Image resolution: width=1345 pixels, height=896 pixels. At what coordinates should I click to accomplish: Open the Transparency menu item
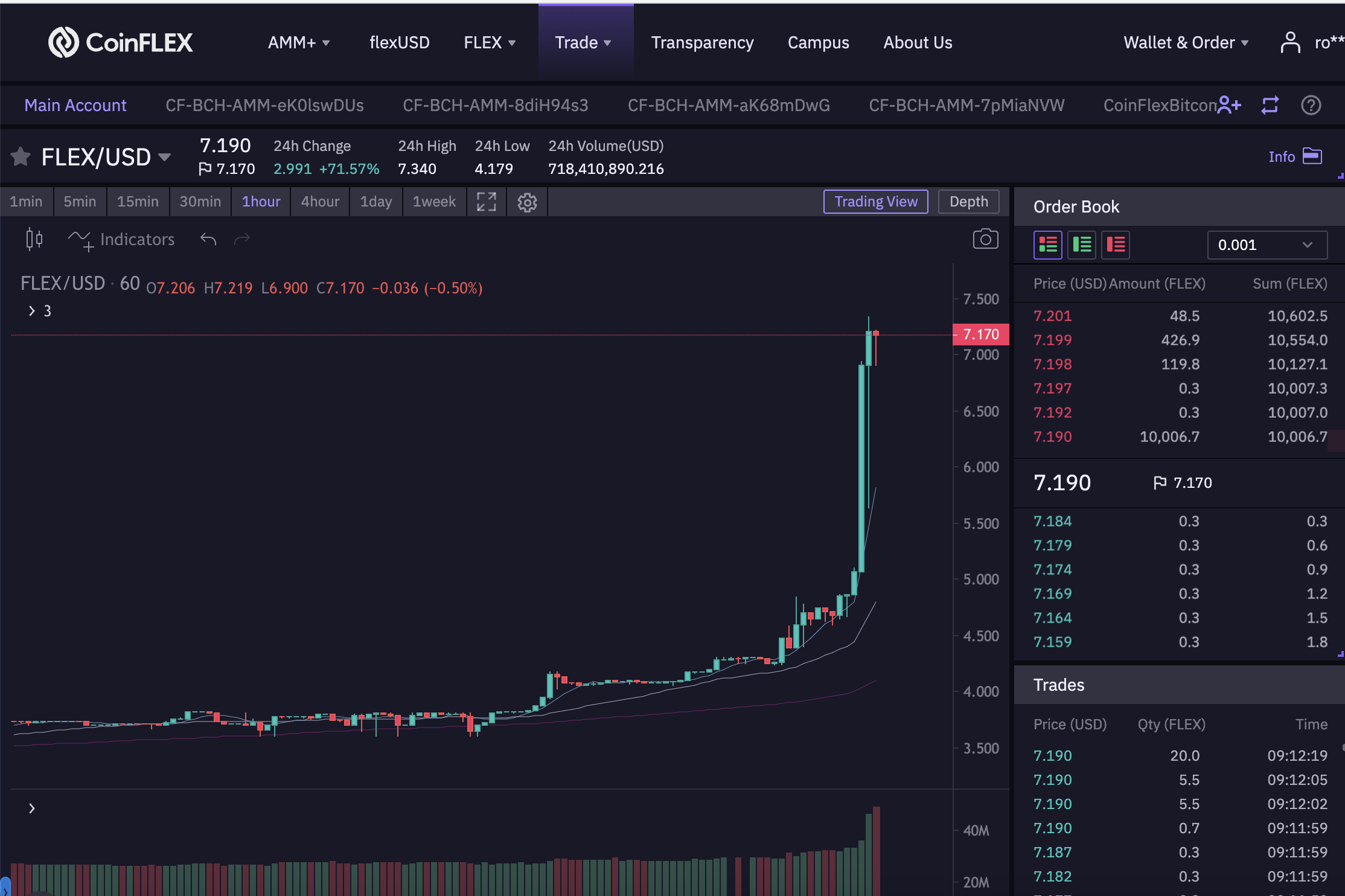702,42
